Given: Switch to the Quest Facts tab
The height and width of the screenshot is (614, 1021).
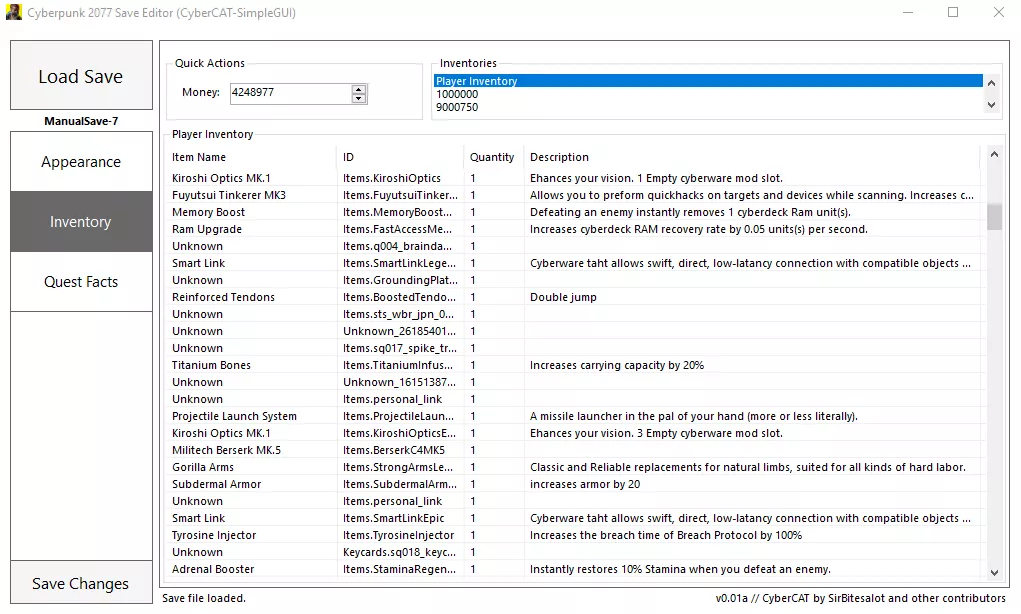Looking at the screenshot, I should point(81,281).
